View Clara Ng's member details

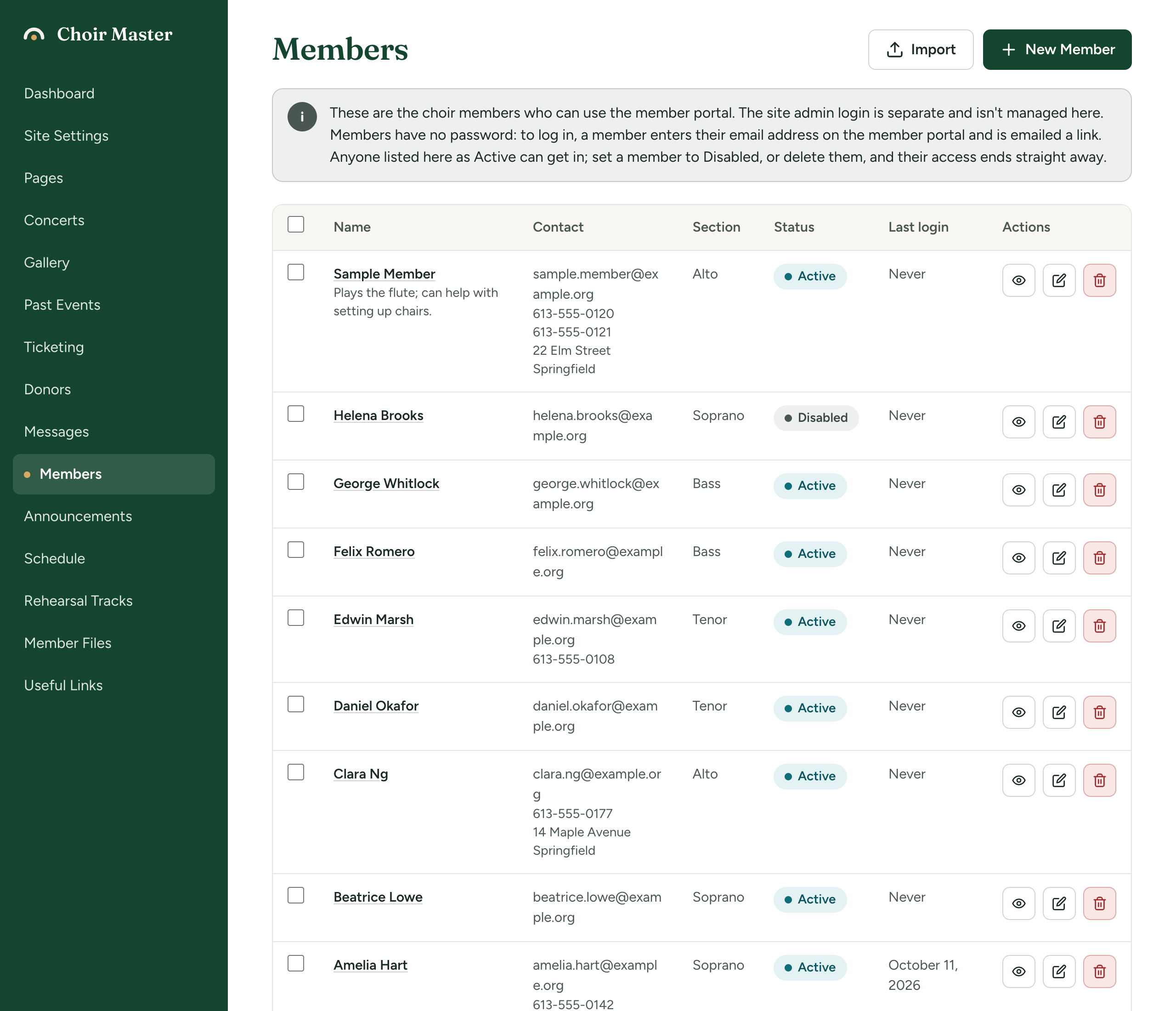click(x=1018, y=780)
